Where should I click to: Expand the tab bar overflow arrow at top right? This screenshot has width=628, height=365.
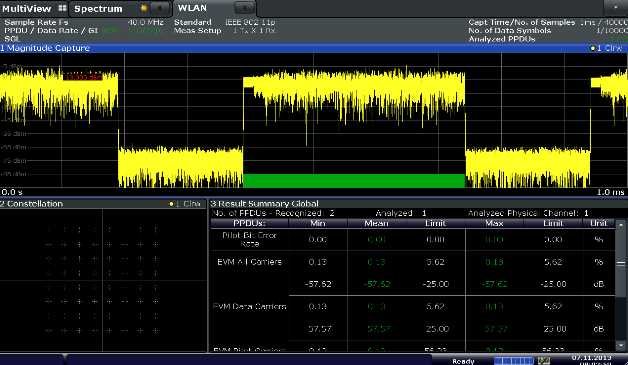click(616, 8)
